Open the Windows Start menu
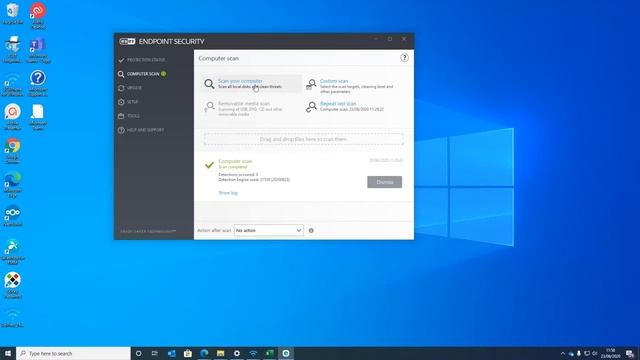The image size is (640, 360). [x=8, y=353]
